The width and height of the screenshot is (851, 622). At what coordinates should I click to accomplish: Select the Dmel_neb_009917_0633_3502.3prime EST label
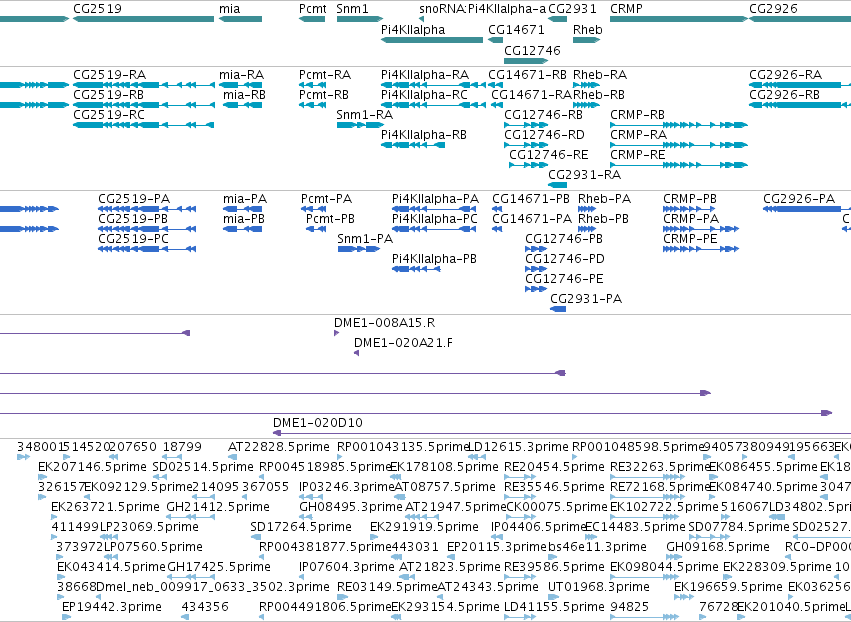pyautogui.click(x=213, y=587)
